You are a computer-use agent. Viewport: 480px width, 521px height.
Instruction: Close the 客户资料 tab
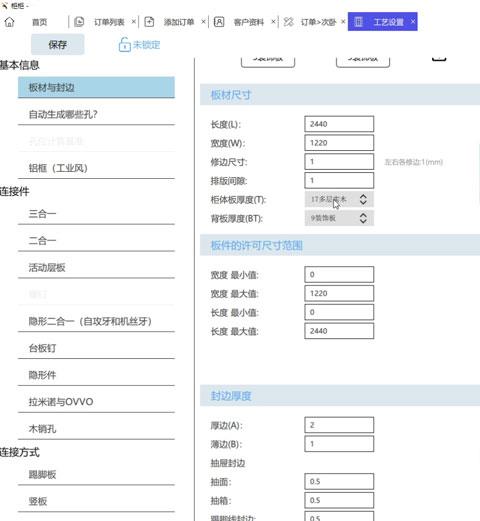pos(273,22)
